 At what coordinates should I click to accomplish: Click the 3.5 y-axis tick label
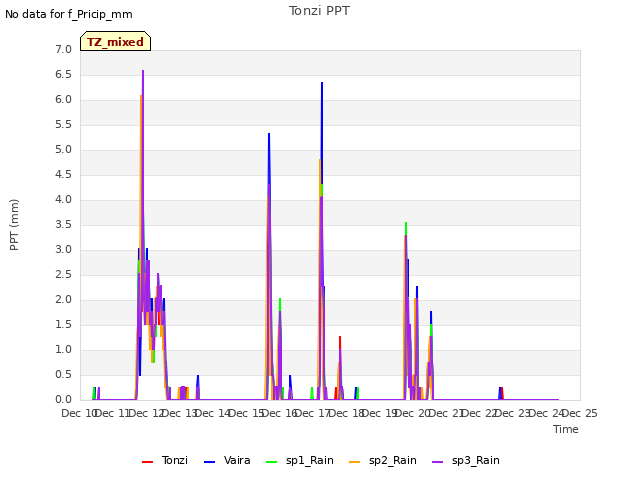(x=64, y=224)
